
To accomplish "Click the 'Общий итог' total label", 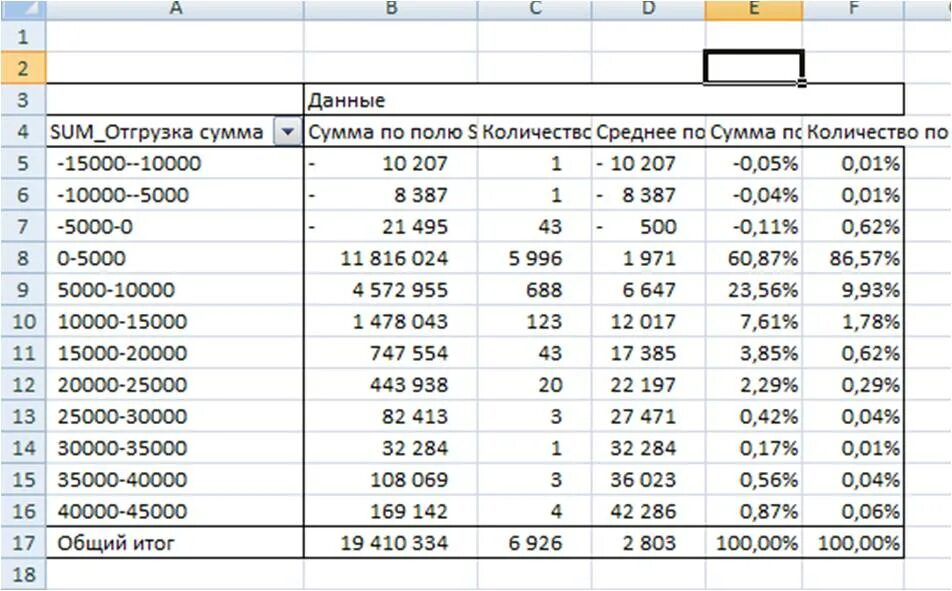I will coord(175,542).
